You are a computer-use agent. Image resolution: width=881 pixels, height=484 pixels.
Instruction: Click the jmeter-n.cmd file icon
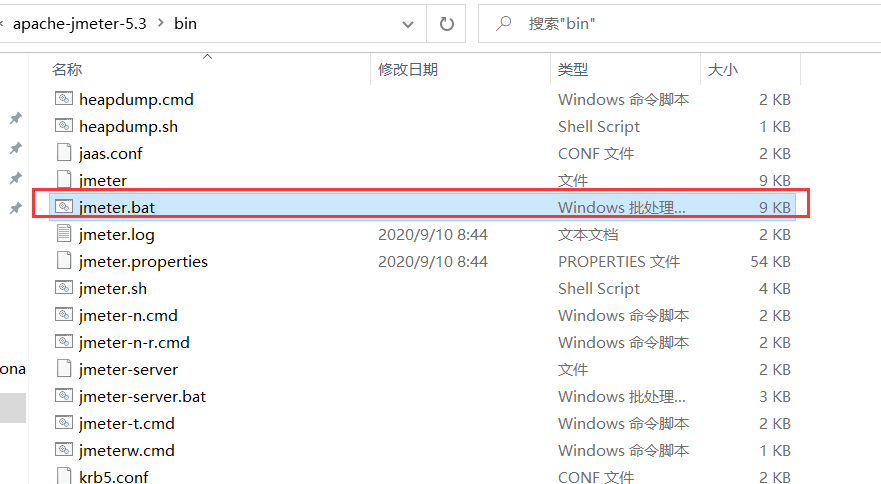click(64, 315)
